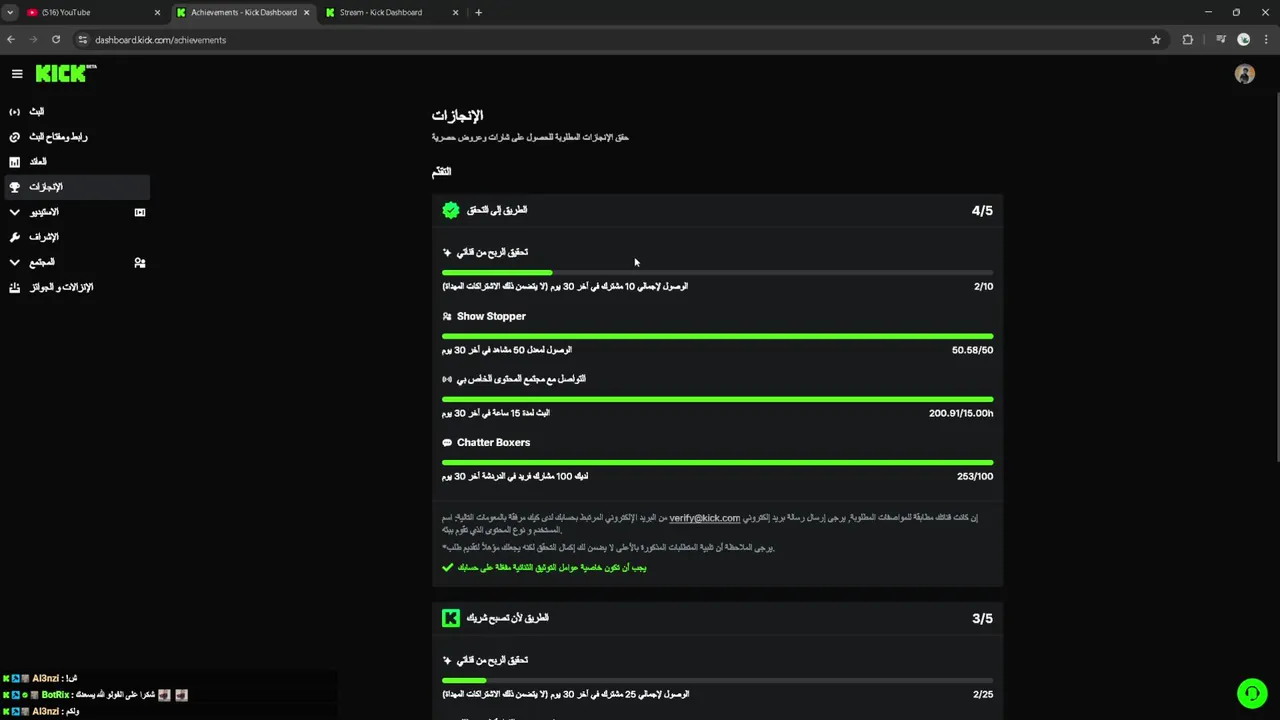
Task: Select the trophy Achievements sidebar item
Action: click(45, 187)
